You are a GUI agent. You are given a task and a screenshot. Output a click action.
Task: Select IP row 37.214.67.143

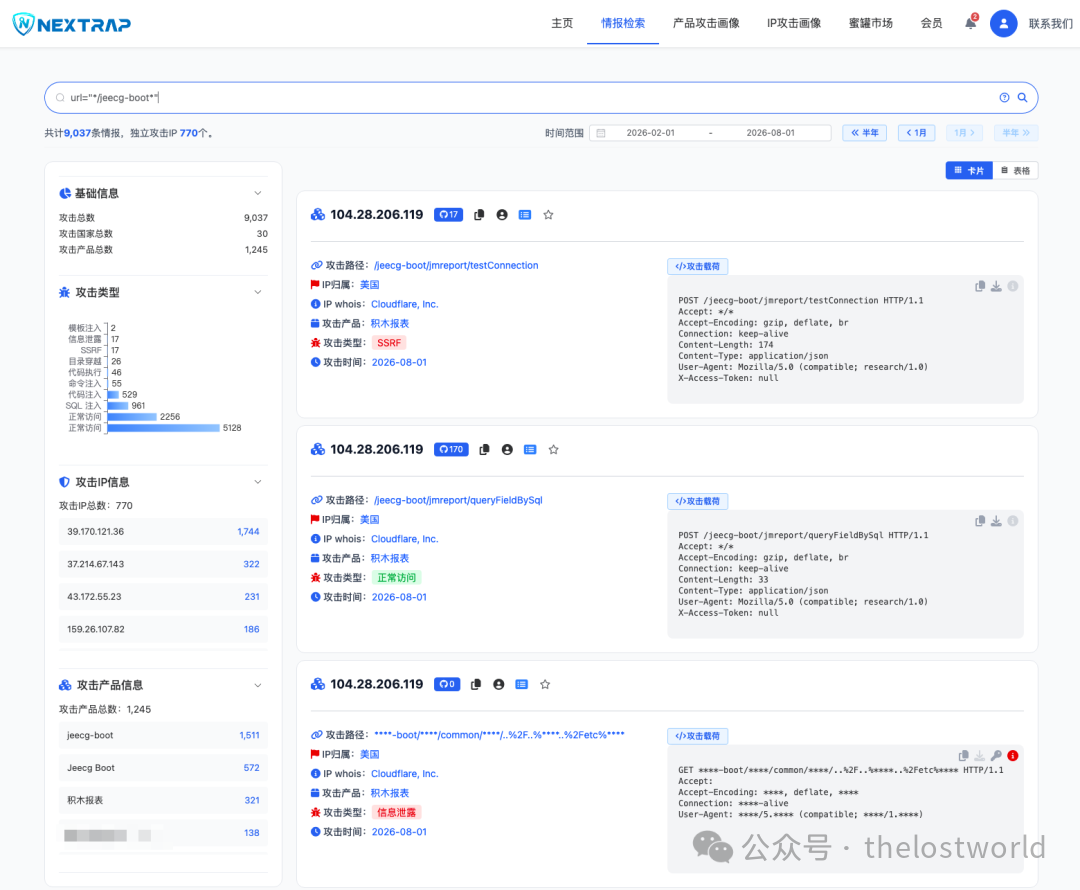point(163,564)
